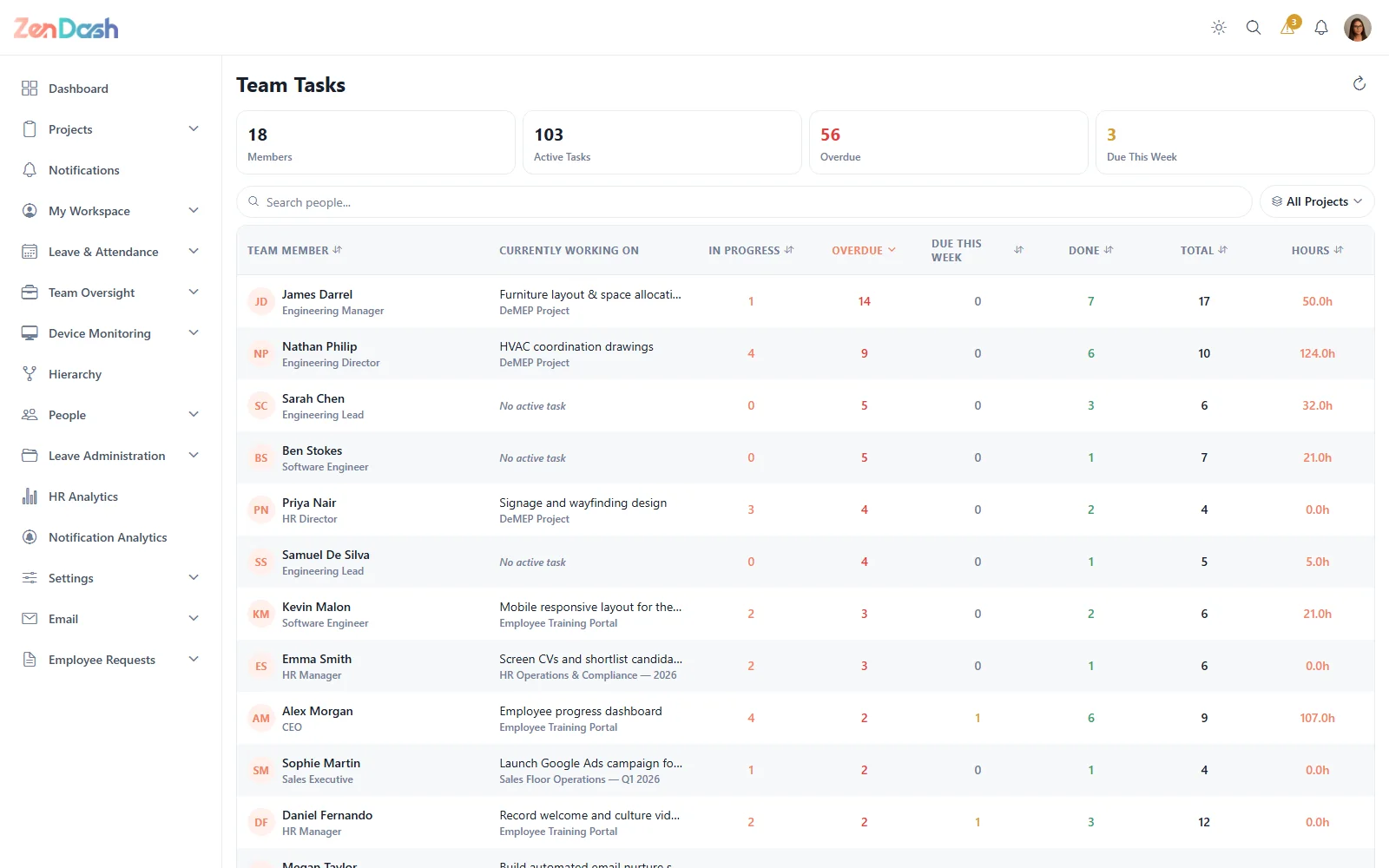Click the Dashboard grid icon in sidebar
The height and width of the screenshot is (868, 1389).
[30, 89]
